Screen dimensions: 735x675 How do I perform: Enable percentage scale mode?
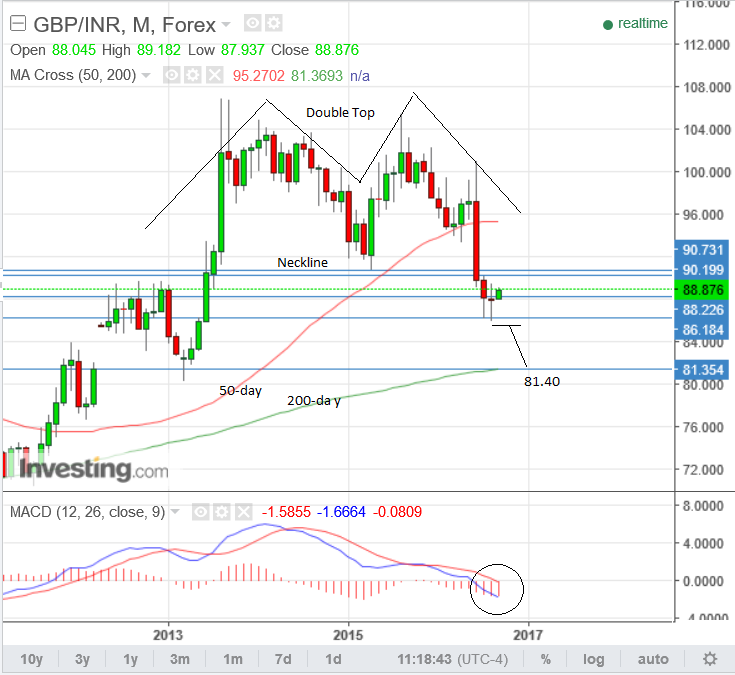coord(546,659)
